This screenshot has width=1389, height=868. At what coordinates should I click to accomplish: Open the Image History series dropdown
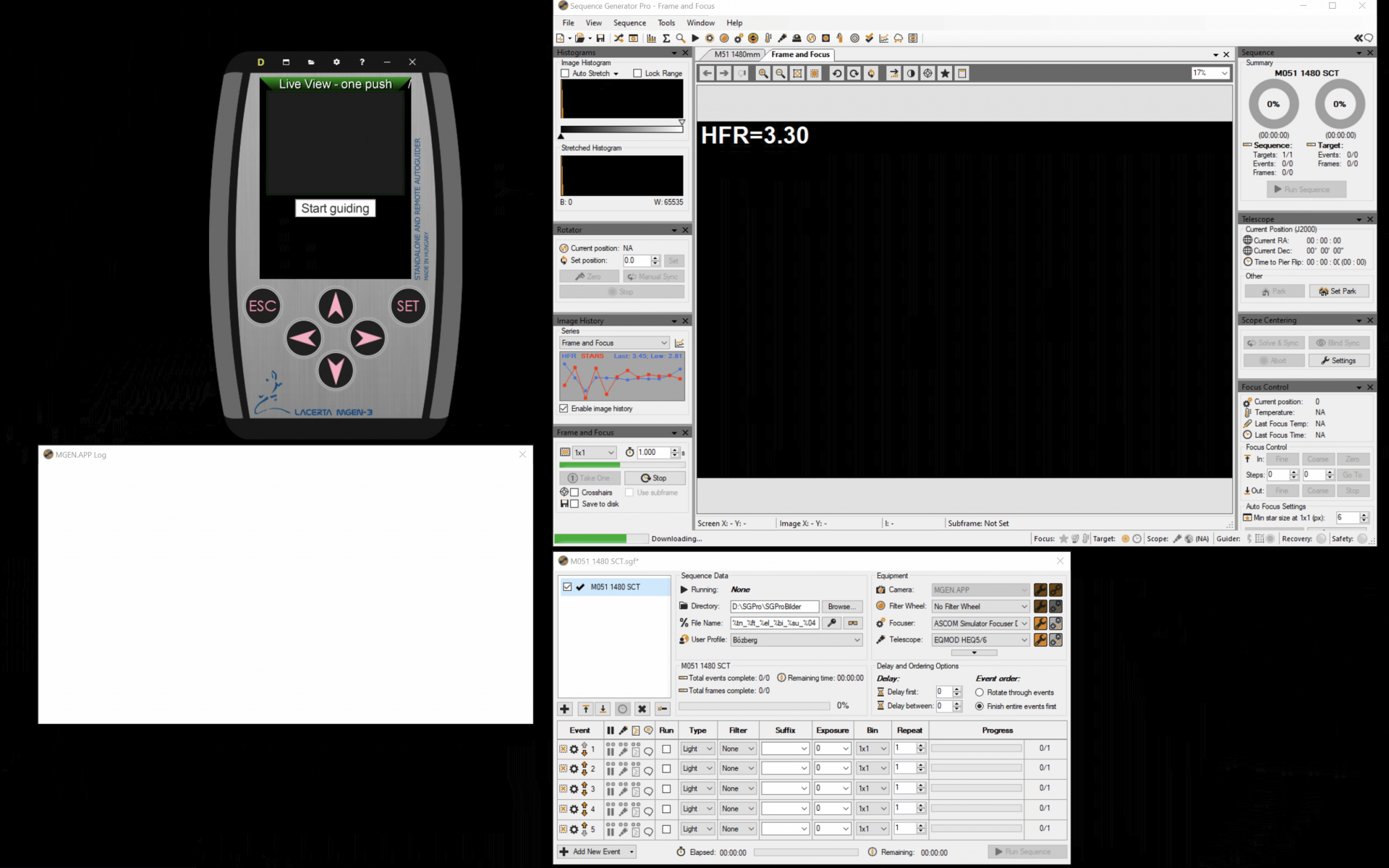click(x=663, y=343)
